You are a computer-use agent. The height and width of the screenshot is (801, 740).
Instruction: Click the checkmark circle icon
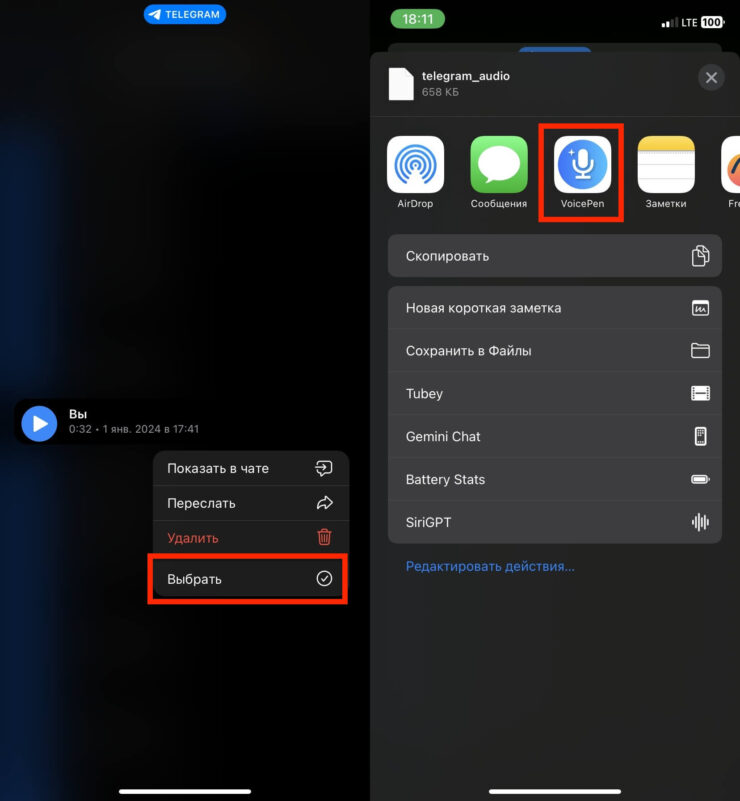point(324,578)
